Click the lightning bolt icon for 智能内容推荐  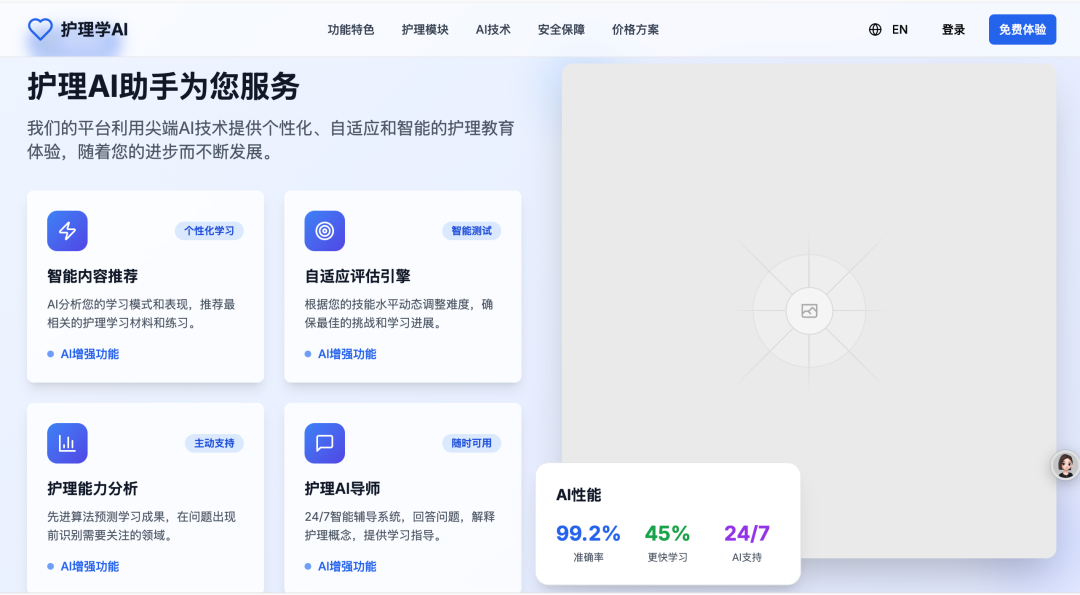67,231
